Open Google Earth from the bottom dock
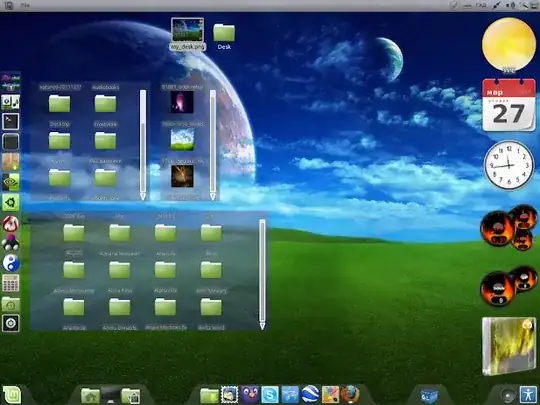Viewport: 540px width, 405px height. click(310, 395)
